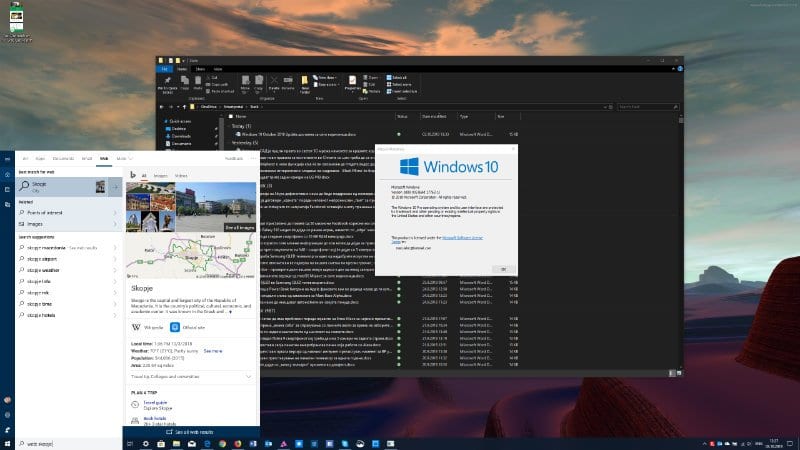The width and height of the screenshot is (800, 450).
Task: Select the Documents filter in search panel
Action: (x=63, y=159)
